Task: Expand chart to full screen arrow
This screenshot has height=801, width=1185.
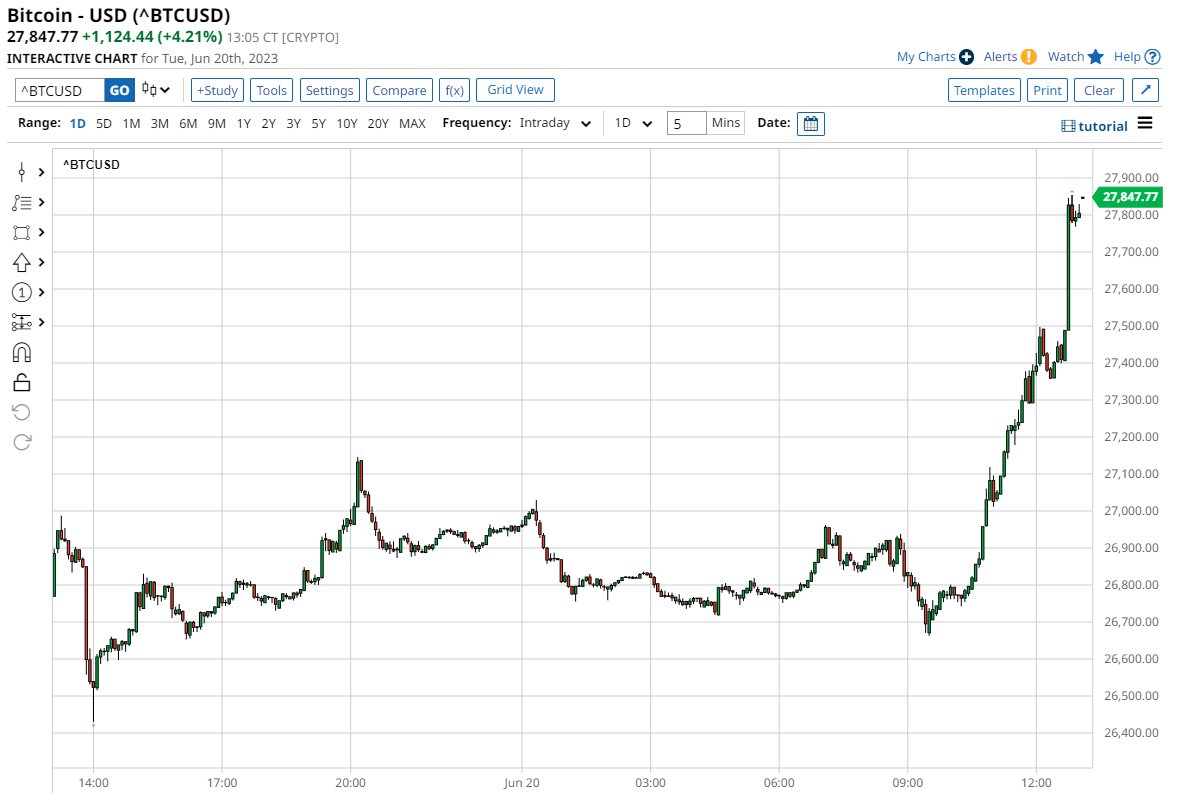Action: [x=1146, y=90]
